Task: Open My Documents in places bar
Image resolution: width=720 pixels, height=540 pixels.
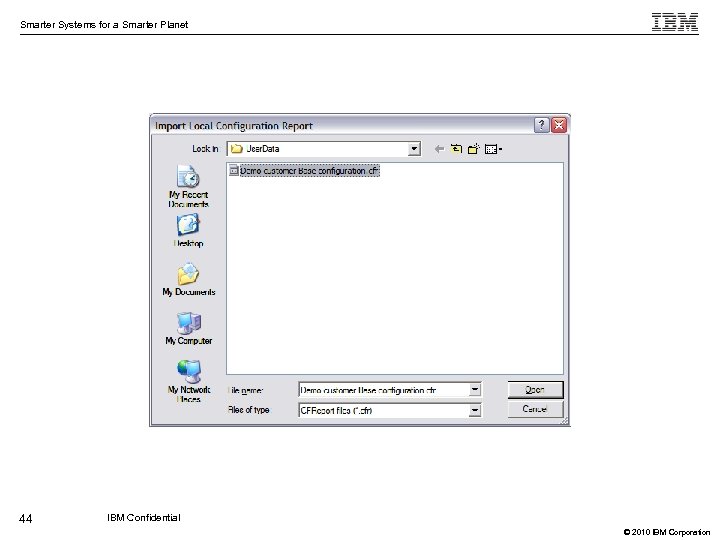Action: (x=188, y=279)
